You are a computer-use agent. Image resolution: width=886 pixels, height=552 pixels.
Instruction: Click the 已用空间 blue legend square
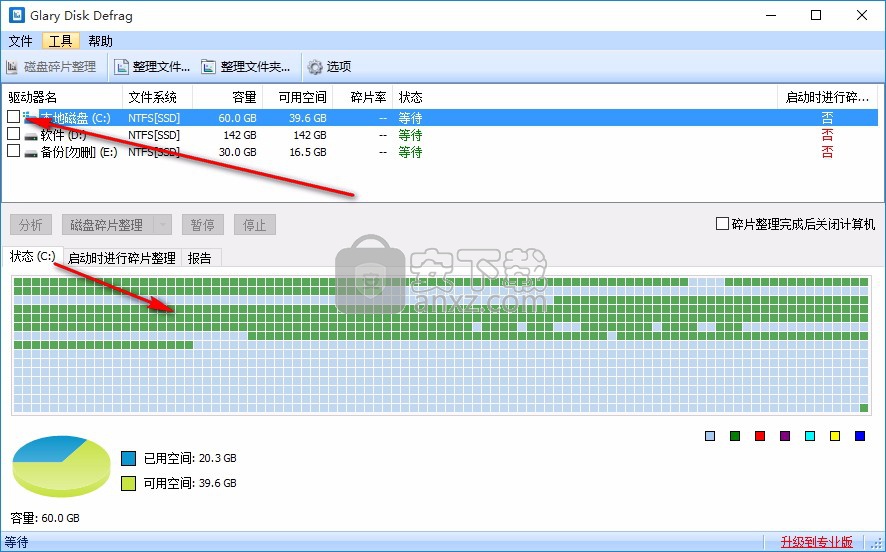[128, 458]
